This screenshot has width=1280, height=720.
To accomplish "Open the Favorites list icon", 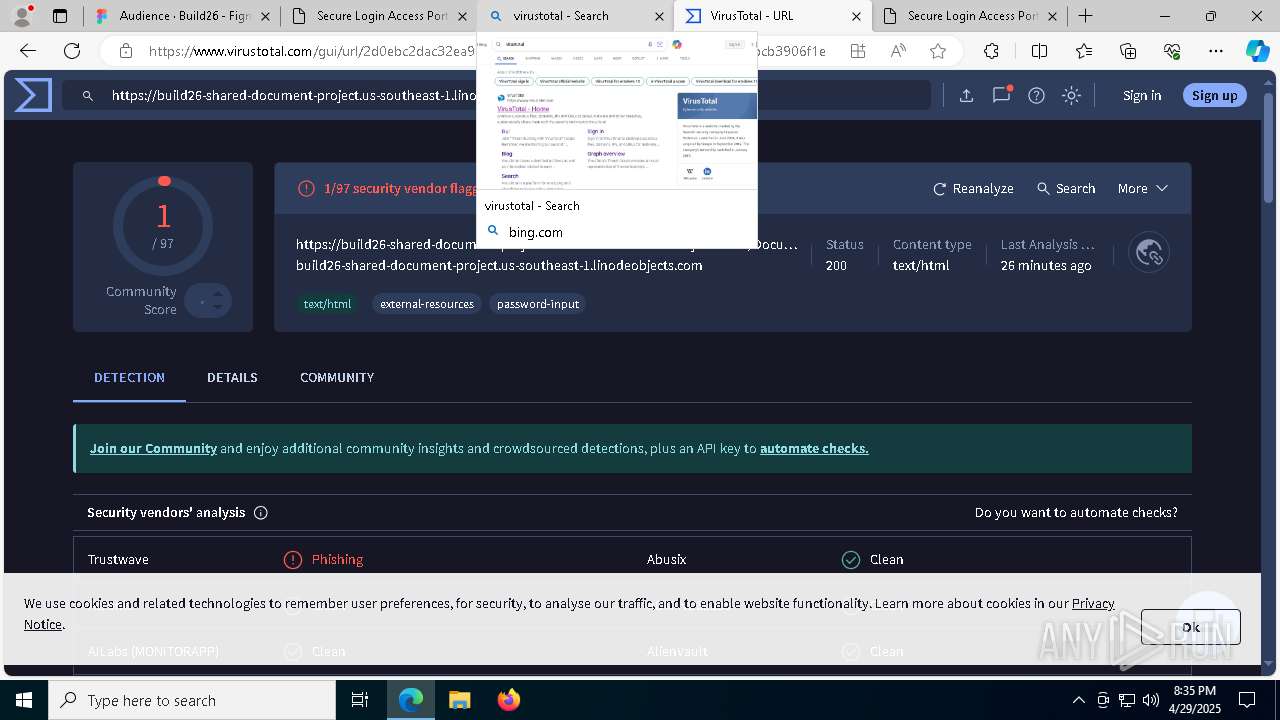I will 1084,51.
